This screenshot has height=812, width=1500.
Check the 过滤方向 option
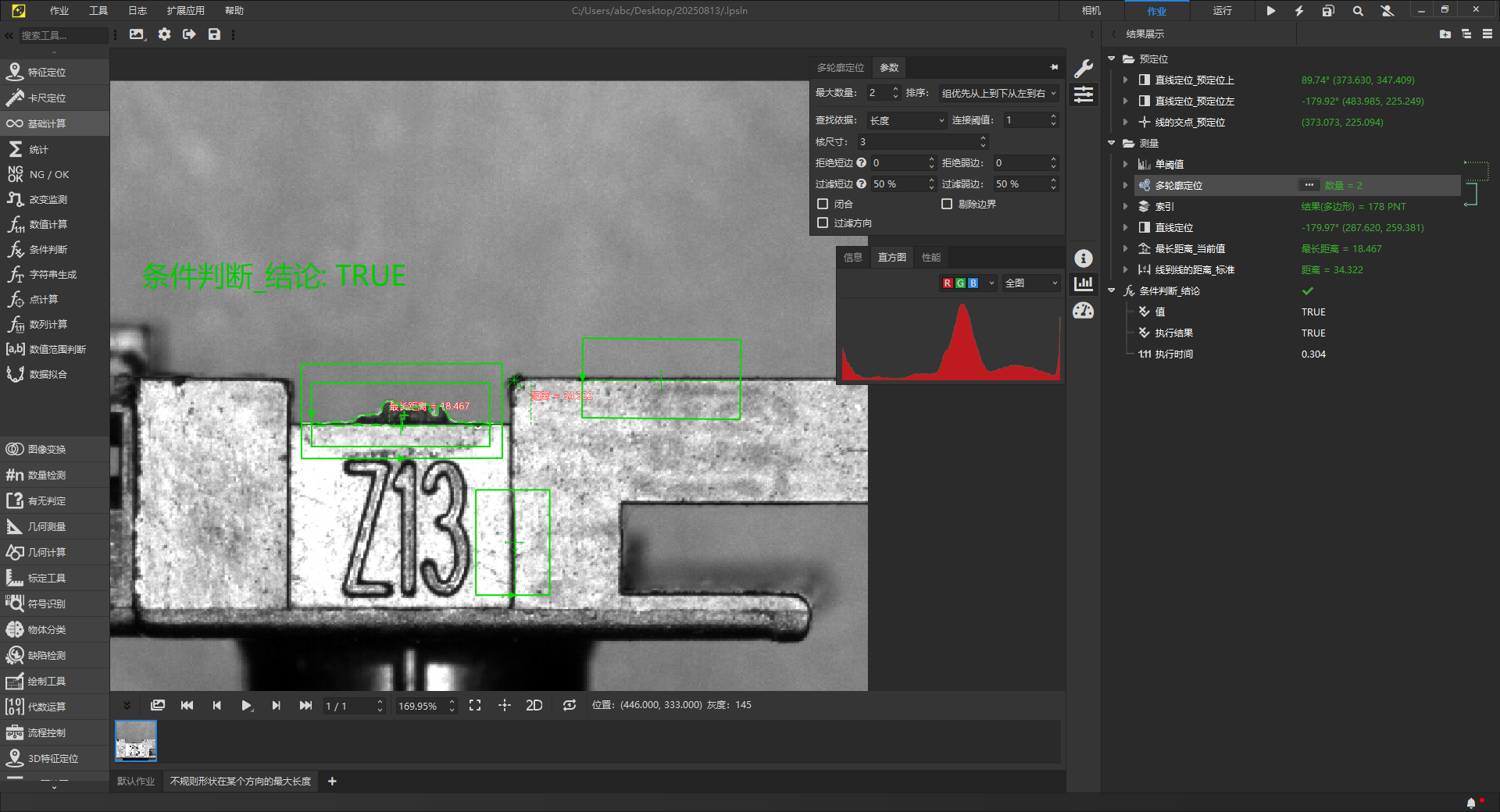[823, 223]
